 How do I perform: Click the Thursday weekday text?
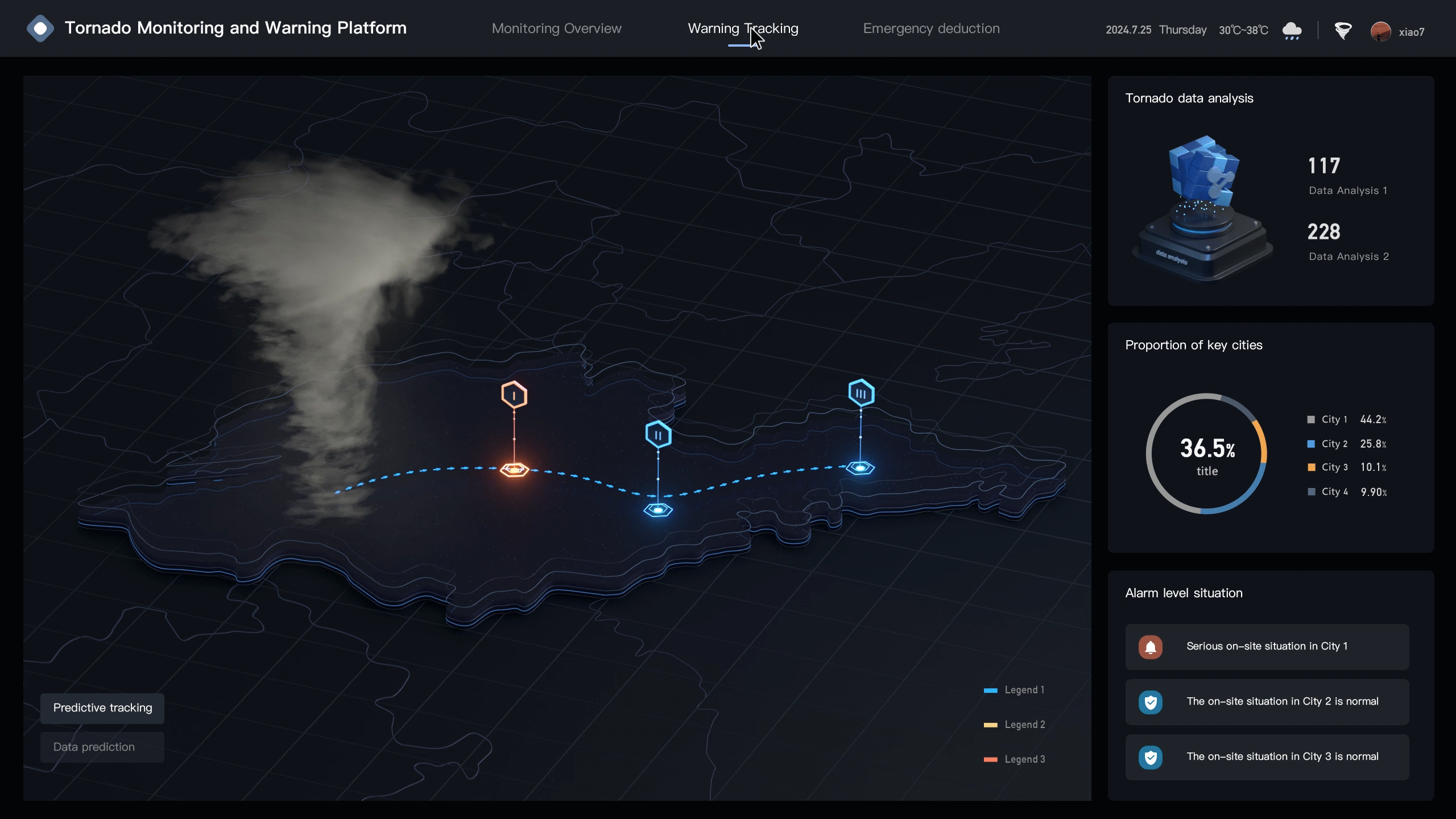pyautogui.click(x=1182, y=30)
